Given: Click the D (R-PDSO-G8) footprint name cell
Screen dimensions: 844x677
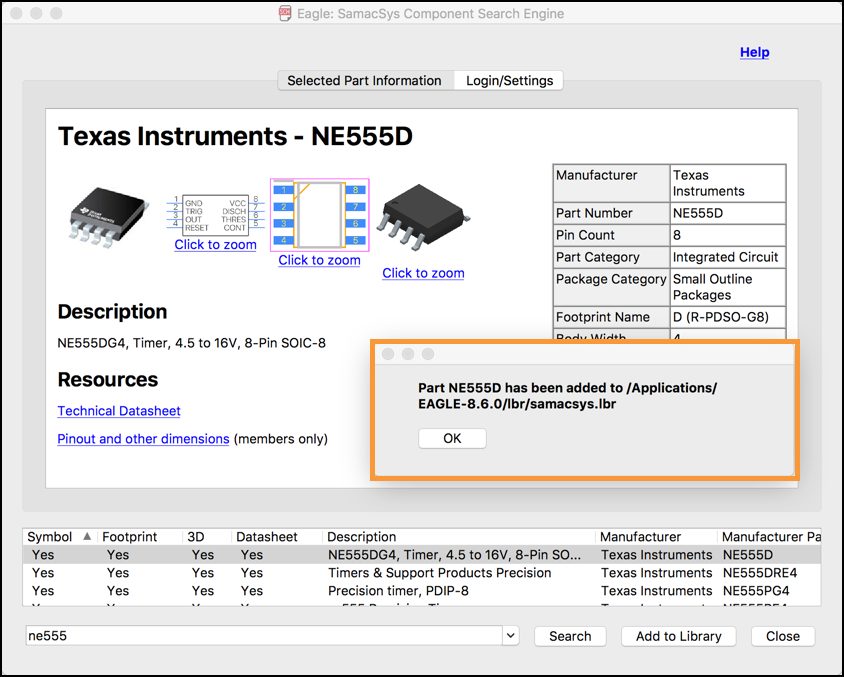Looking at the screenshot, I should tap(728, 317).
